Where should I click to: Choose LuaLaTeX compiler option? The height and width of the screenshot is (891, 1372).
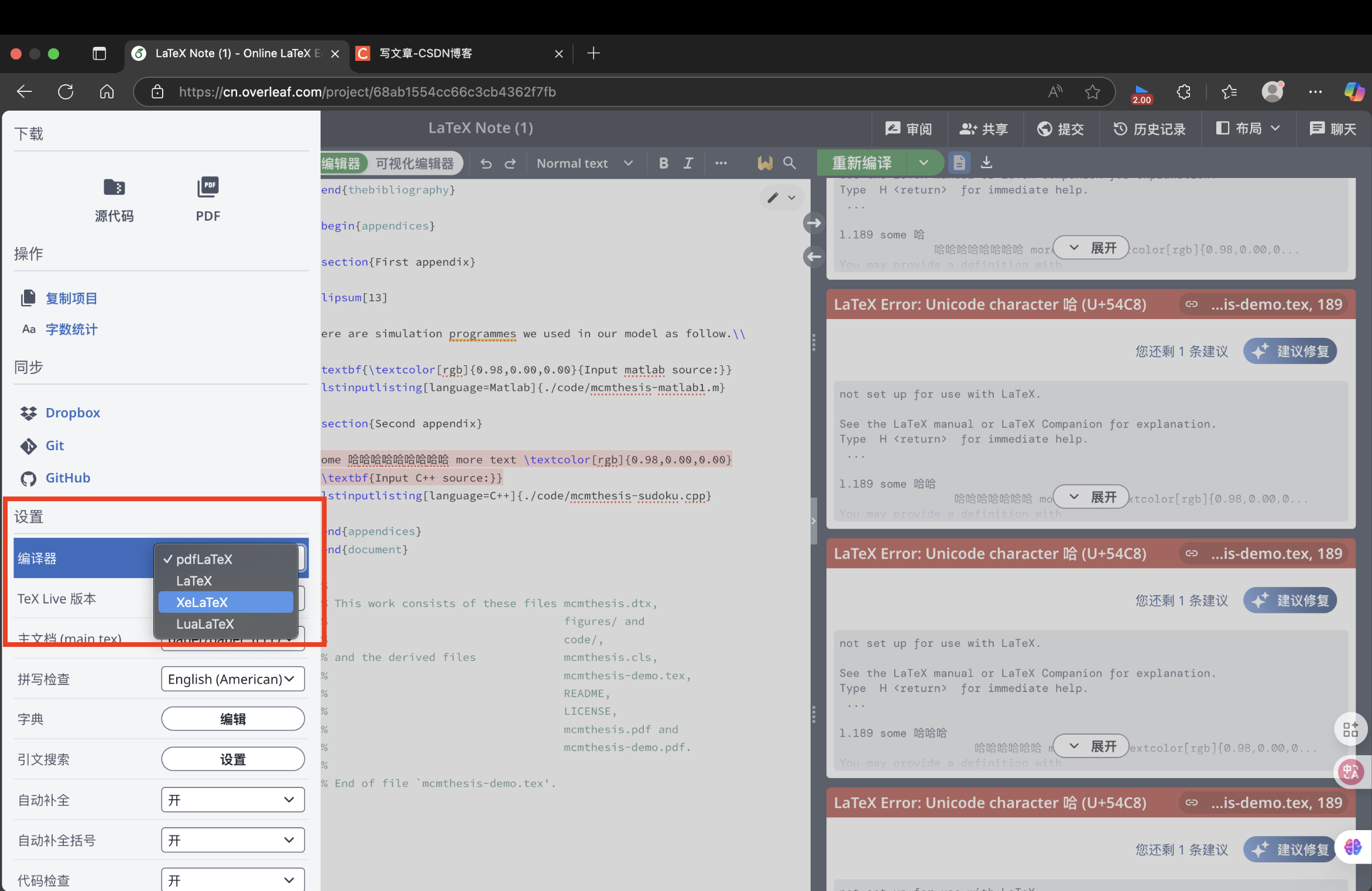[226, 624]
